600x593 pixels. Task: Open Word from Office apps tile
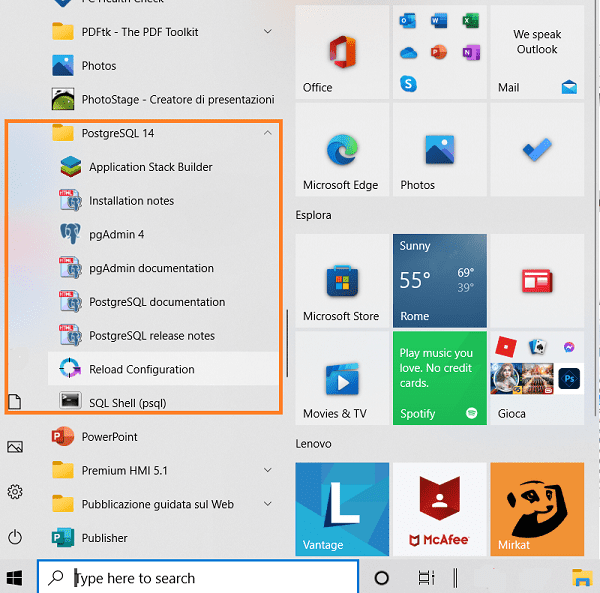[x=439, y=21]
